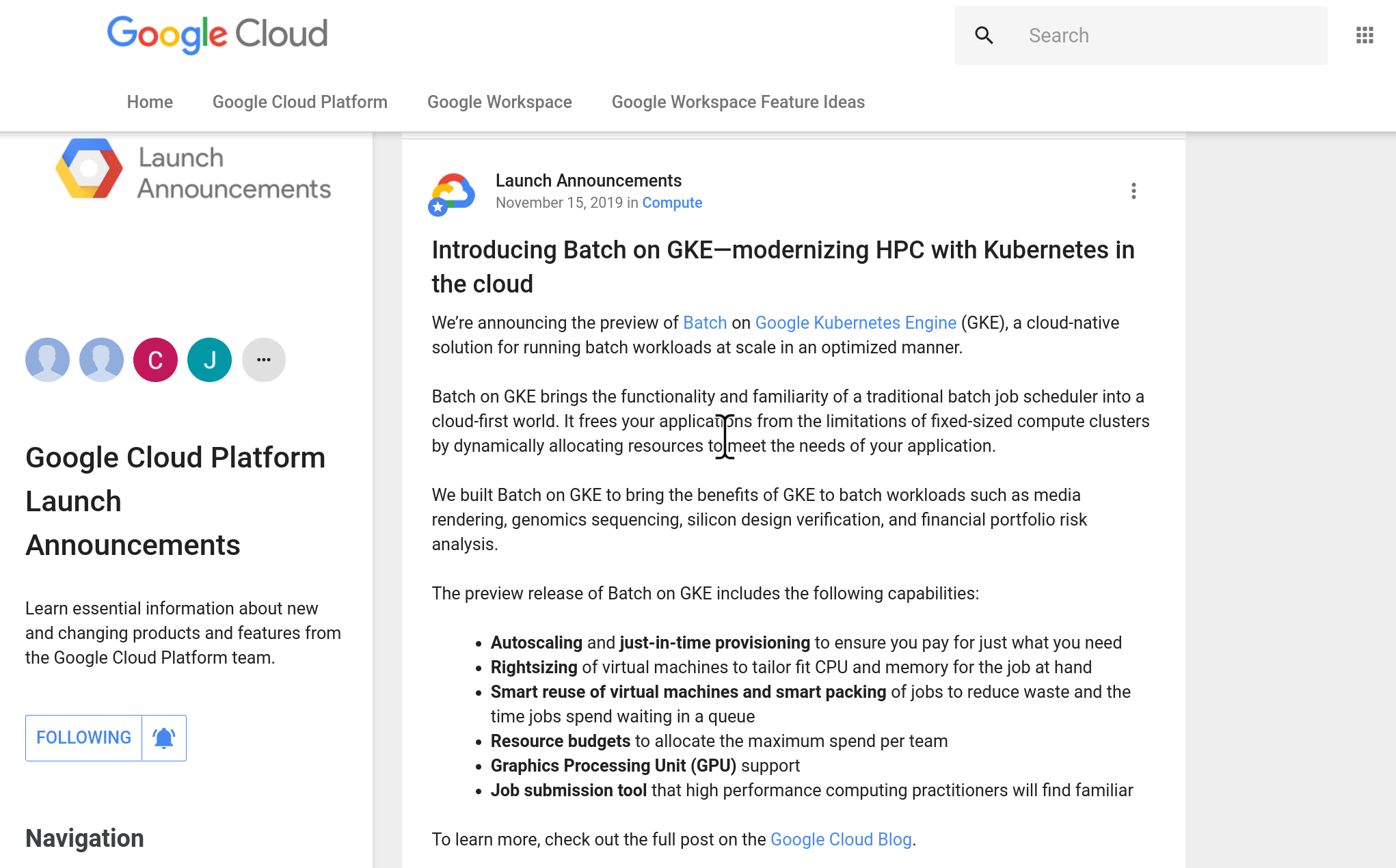1396x868 pixels.
Task: Follow the Google Kubernetes Engine link
Action: click(x=855, y=323)
